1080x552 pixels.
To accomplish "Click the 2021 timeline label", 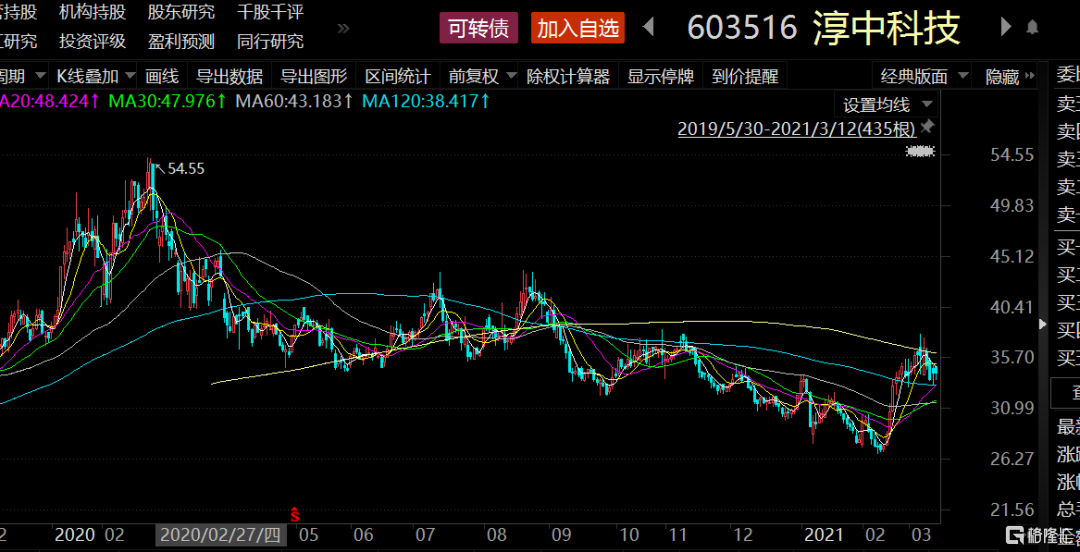I will click(x=824, y=535).
